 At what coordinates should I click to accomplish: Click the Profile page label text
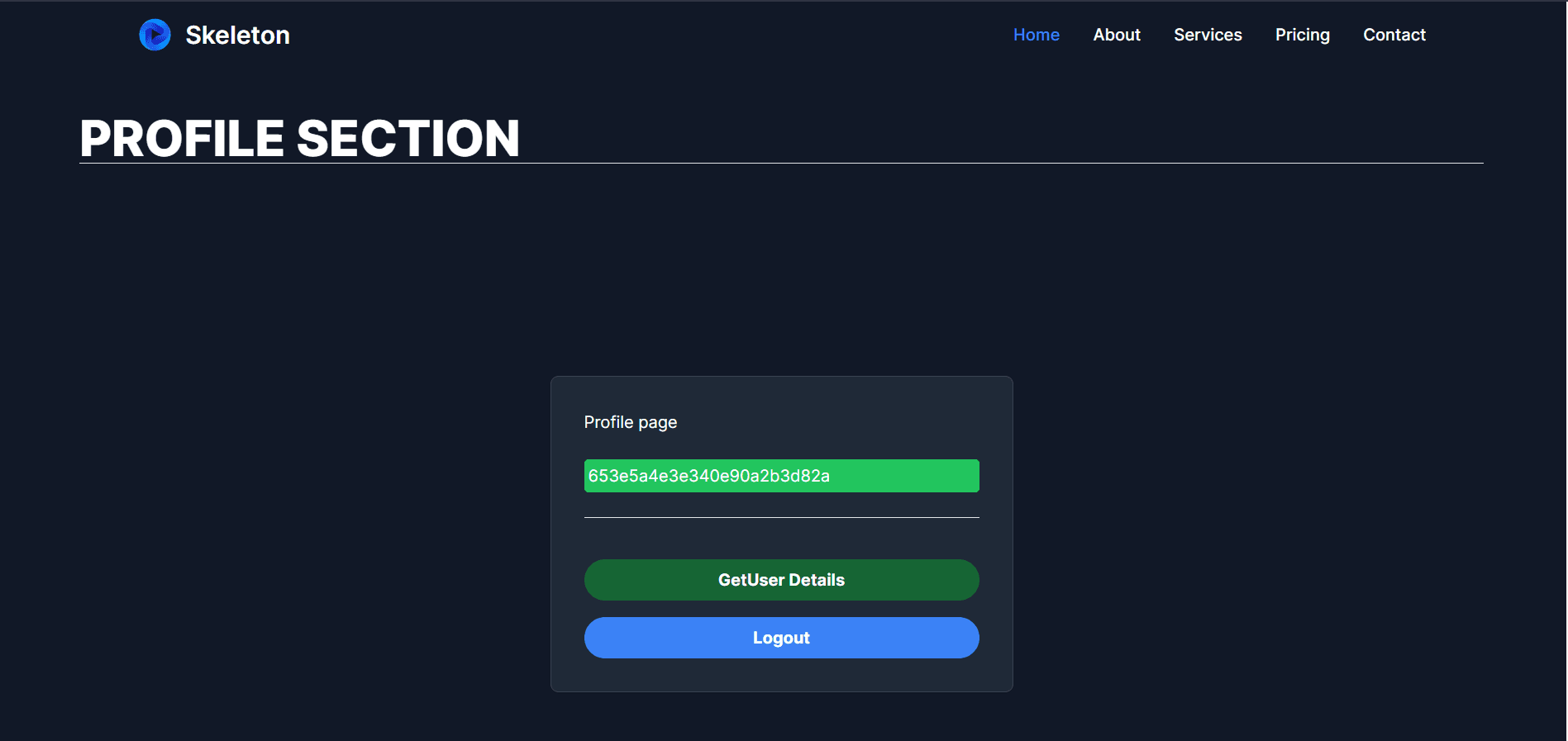point(631,422)
